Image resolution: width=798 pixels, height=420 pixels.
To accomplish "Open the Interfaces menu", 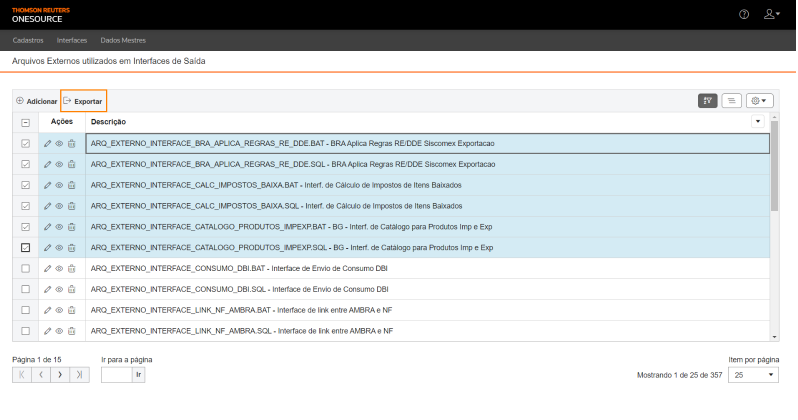I will coord(72,40).
